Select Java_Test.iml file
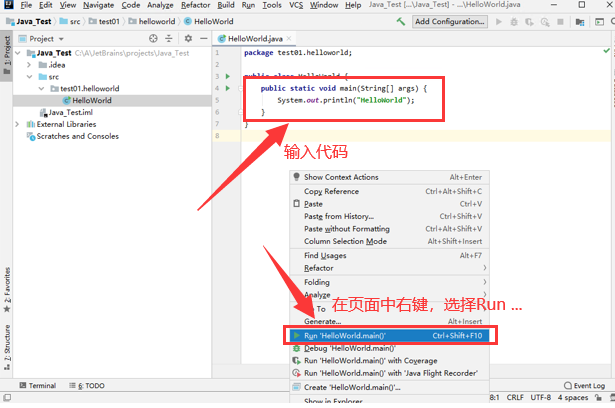Screen dimensions: 615x408 pos(67,112)
